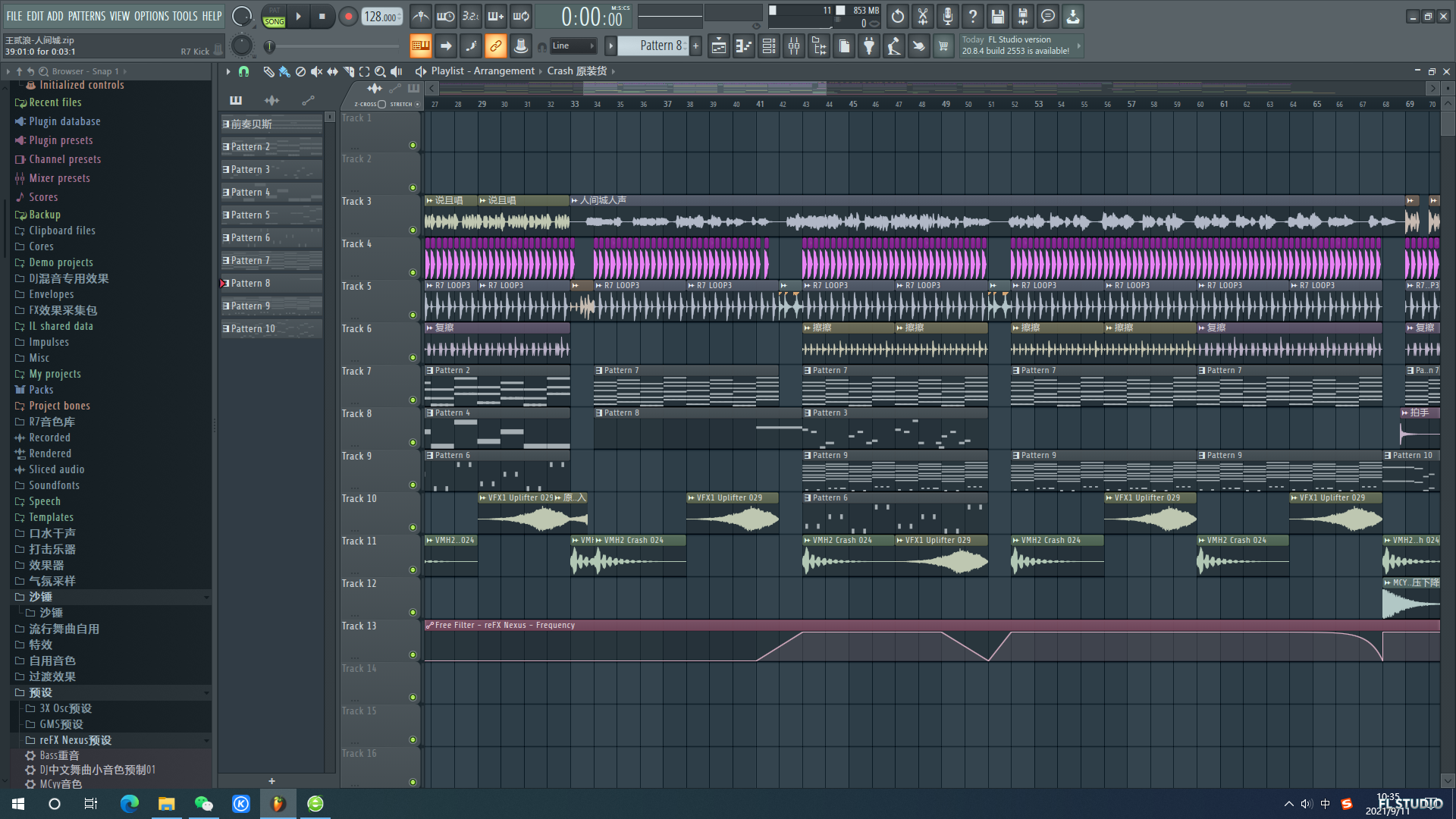Click the Play button
The image size is (1456, 819).
[298, 17]
